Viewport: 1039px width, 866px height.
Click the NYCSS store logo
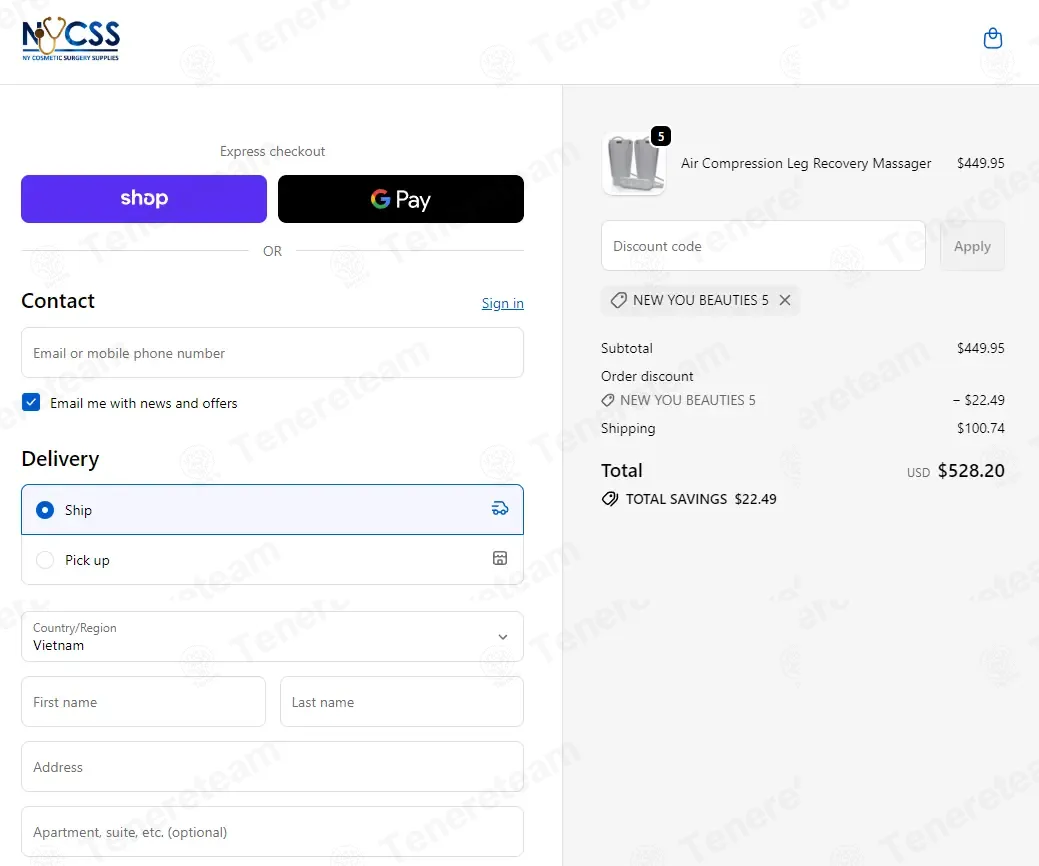(71, 39)
